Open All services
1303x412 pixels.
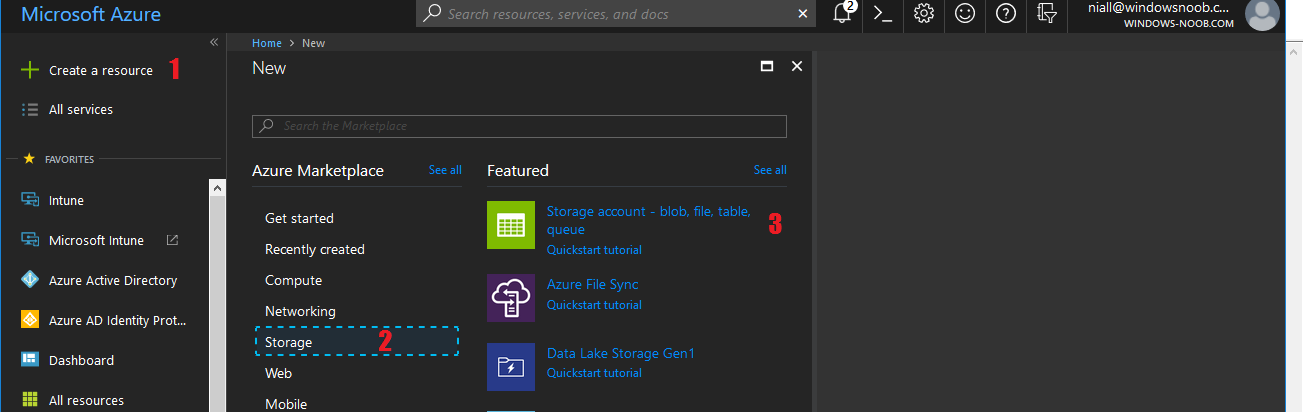81,109
